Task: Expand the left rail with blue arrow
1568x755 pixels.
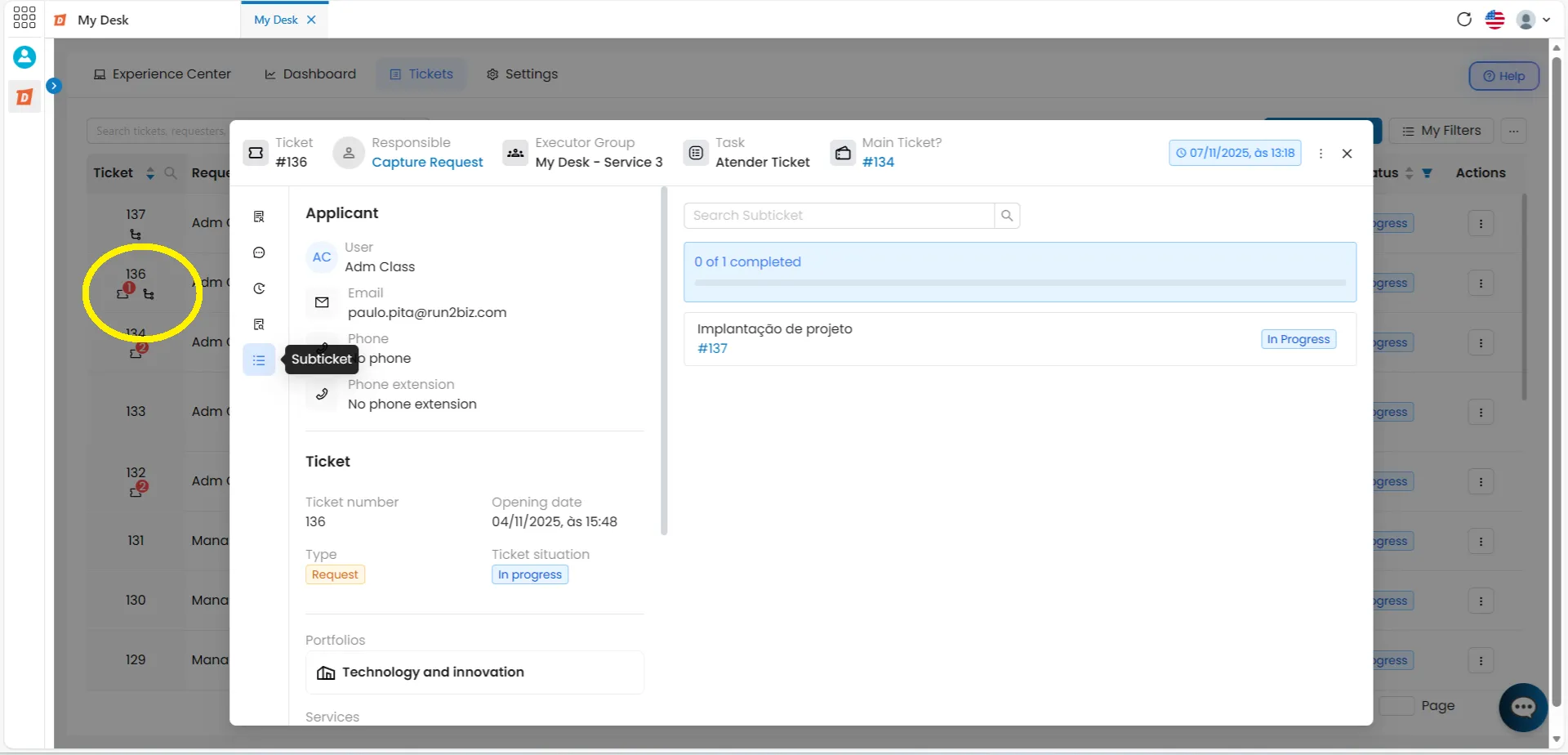Action: click(x=54, y=85)
